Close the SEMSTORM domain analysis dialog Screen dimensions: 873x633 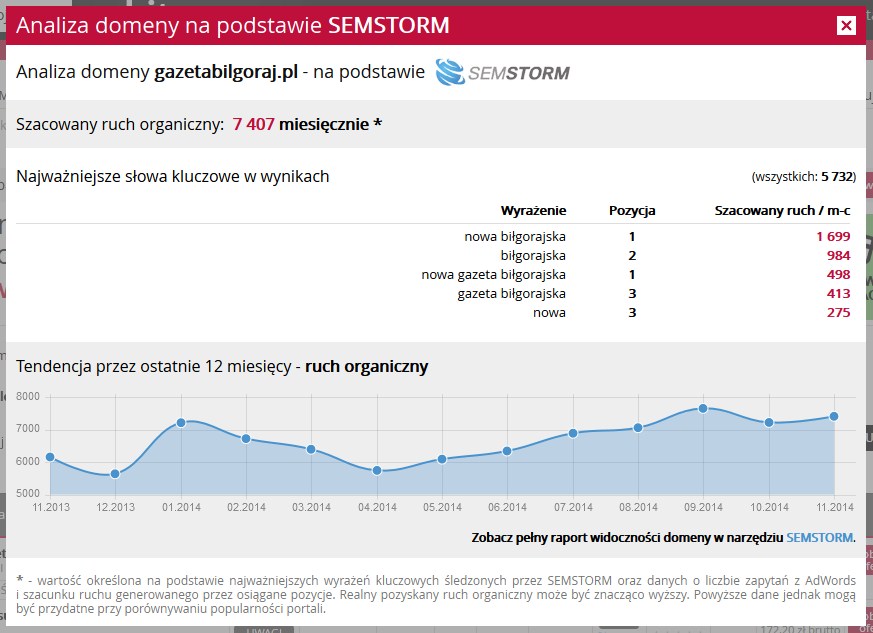pyautogui.click(x=846, y=25)
